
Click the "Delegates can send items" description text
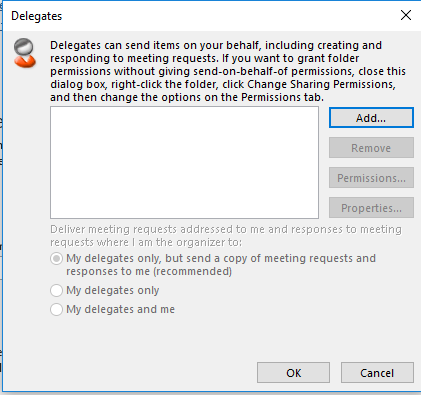point(228,71)
